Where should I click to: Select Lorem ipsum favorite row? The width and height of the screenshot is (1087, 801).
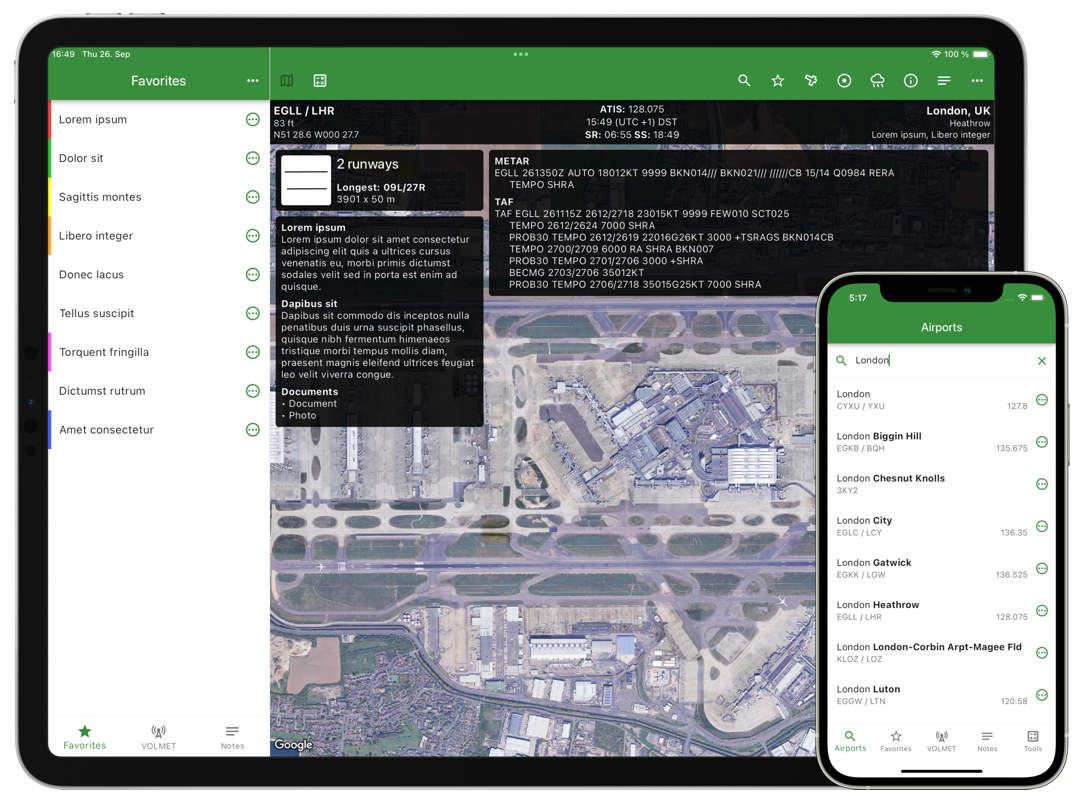[x=159, y=119]
